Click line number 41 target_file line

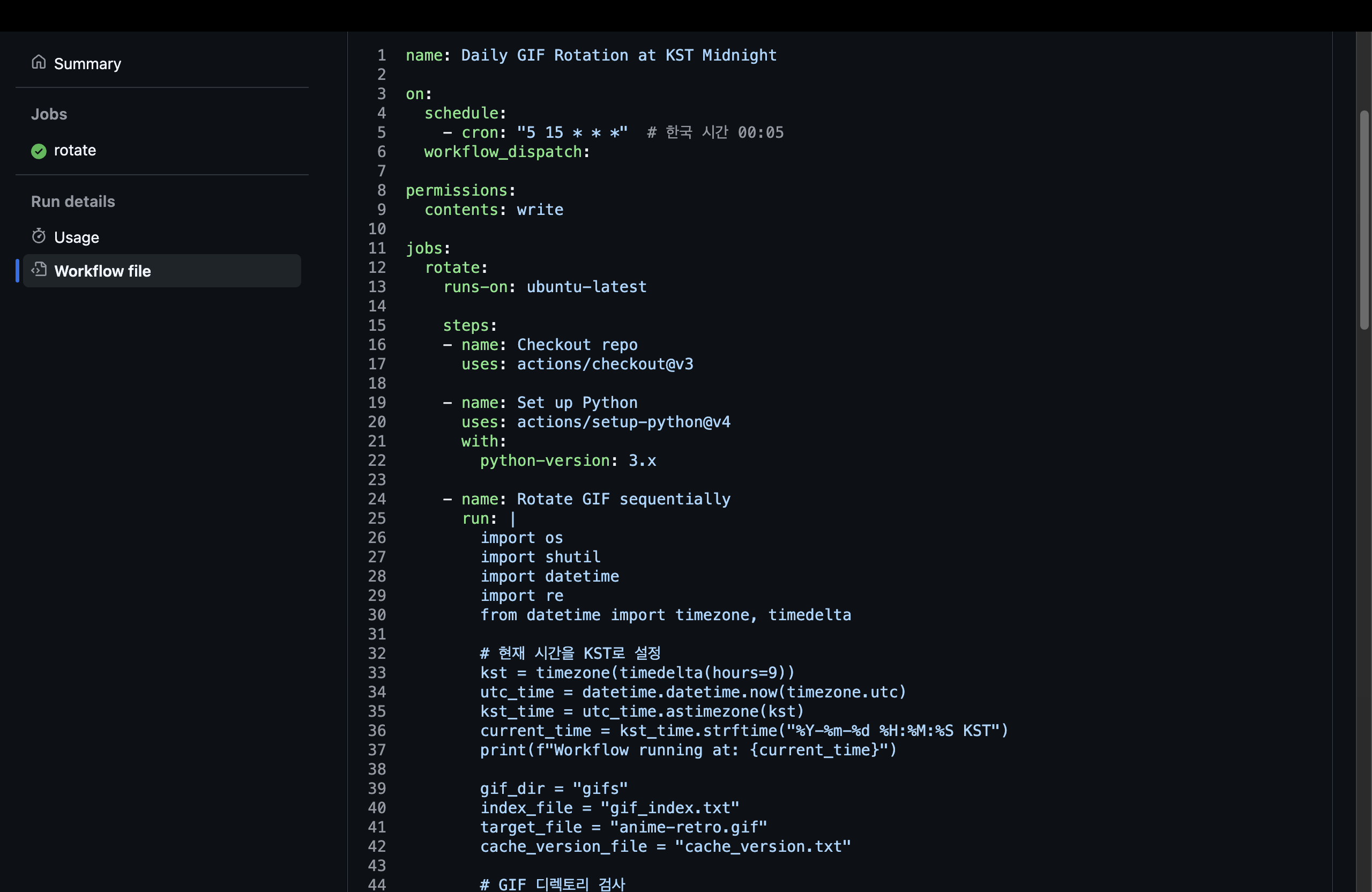[377, 827]
